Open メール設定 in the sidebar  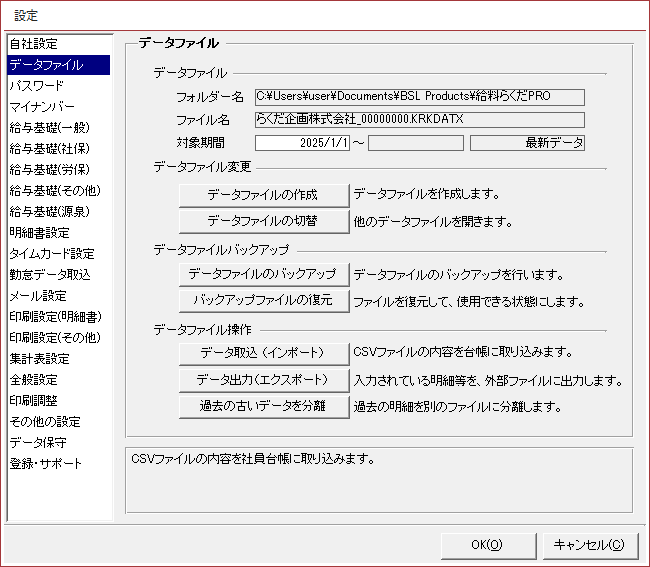click(x=38, y=296)
